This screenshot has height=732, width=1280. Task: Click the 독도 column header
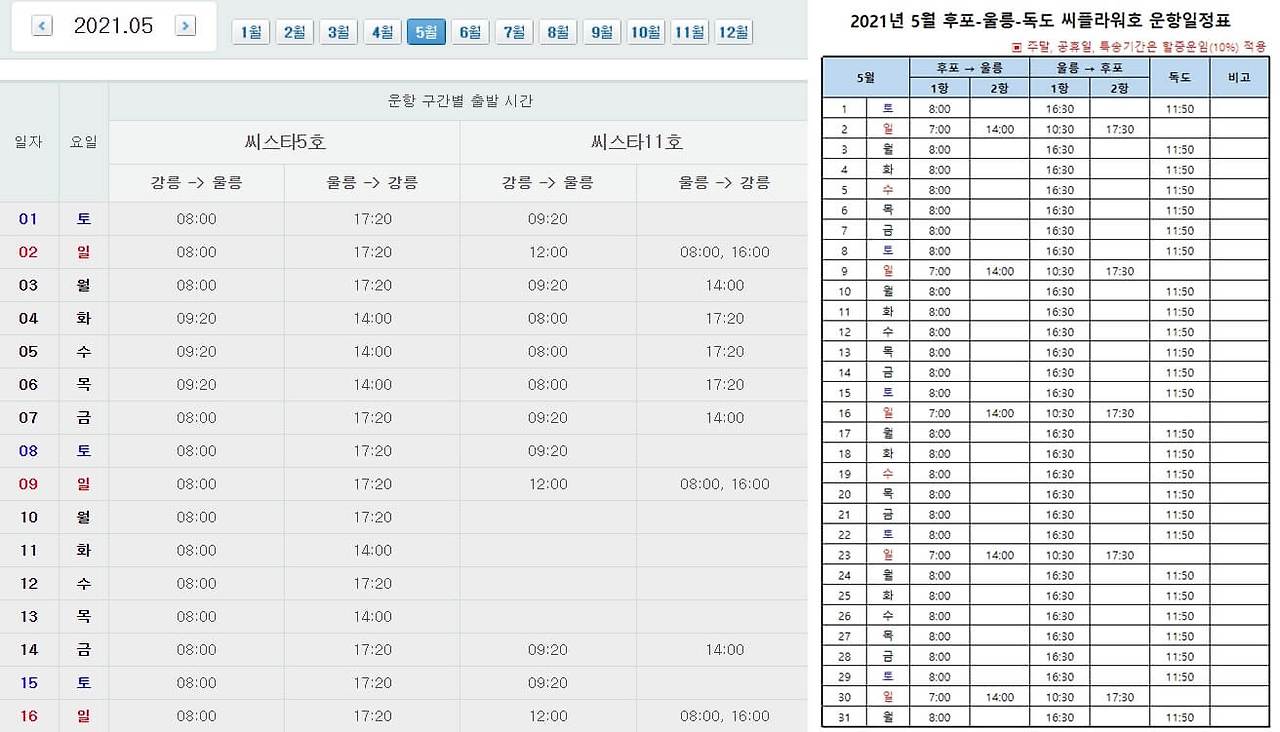click(1180, 77)
